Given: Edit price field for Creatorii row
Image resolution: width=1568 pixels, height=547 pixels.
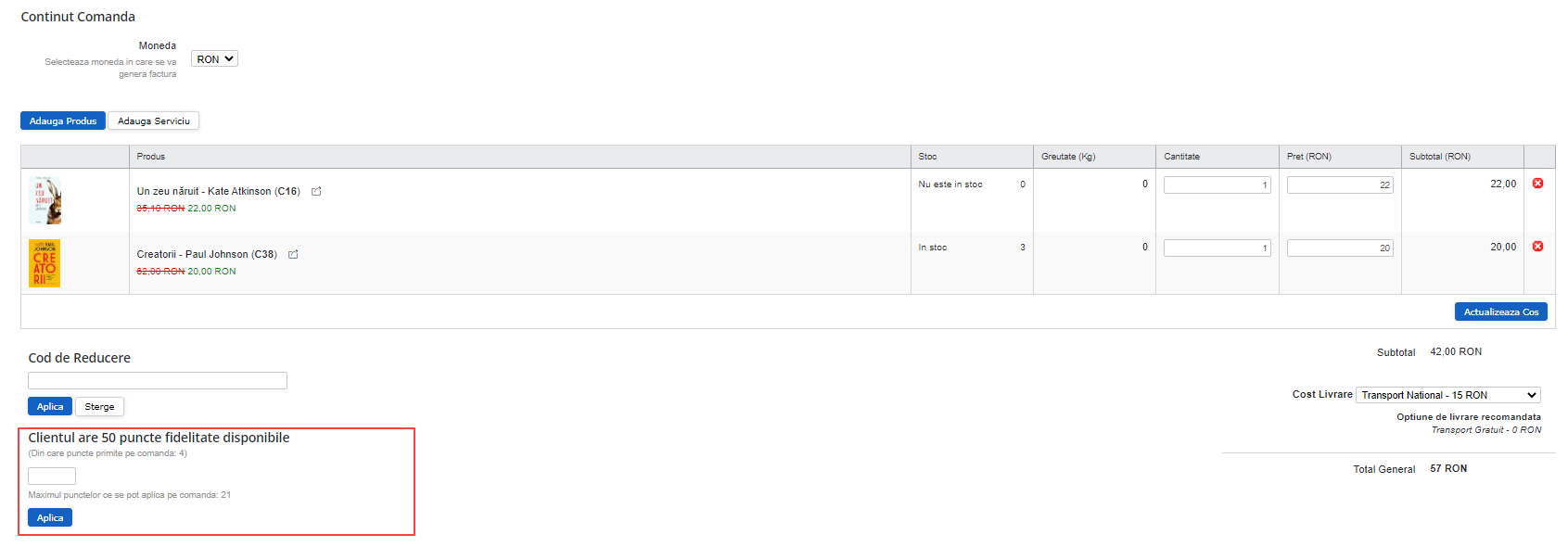Looking at the screenshot, I should pos(1339,248).
